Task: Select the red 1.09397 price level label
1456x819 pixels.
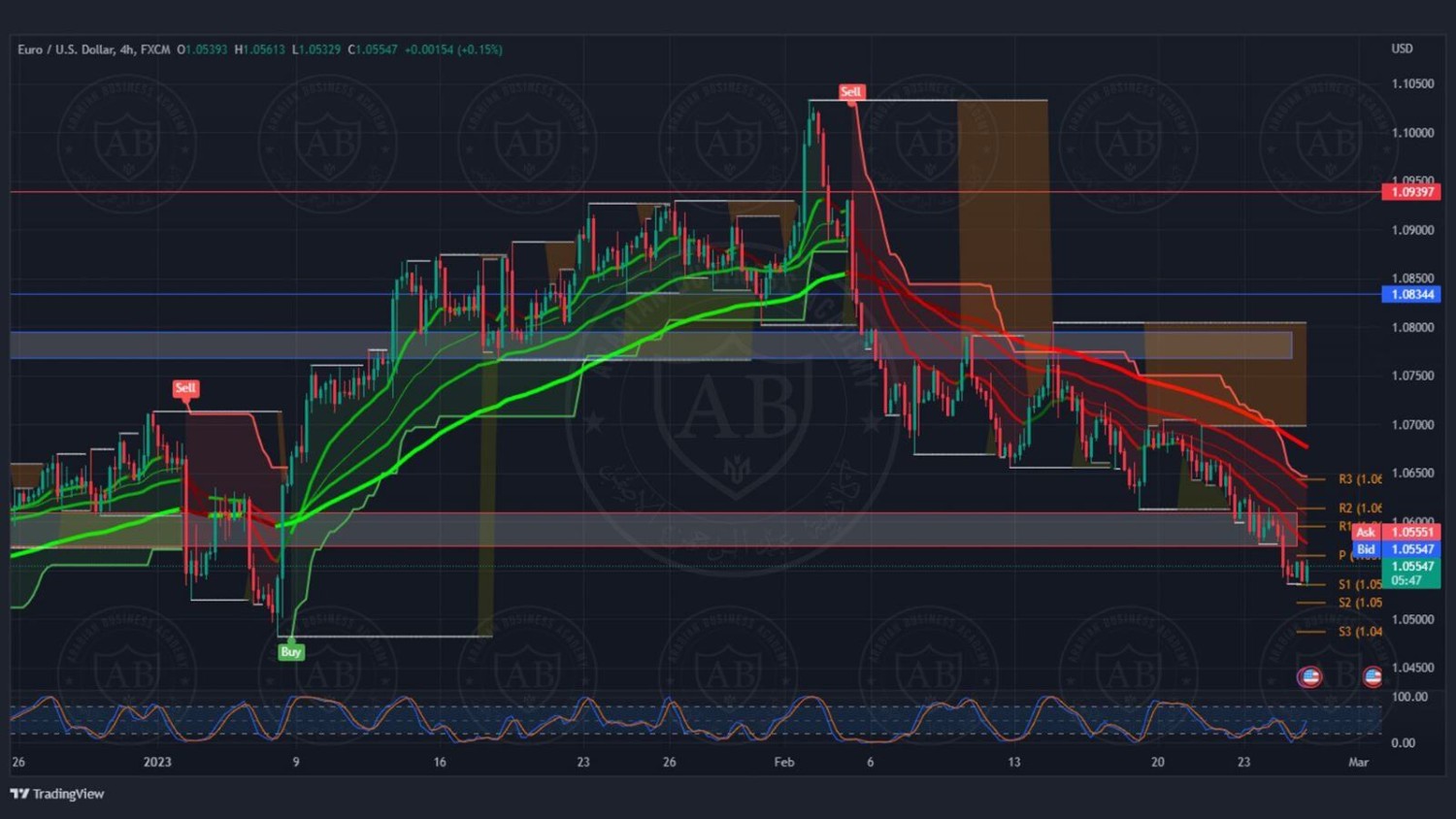Action: click(x=1411, y=192)
